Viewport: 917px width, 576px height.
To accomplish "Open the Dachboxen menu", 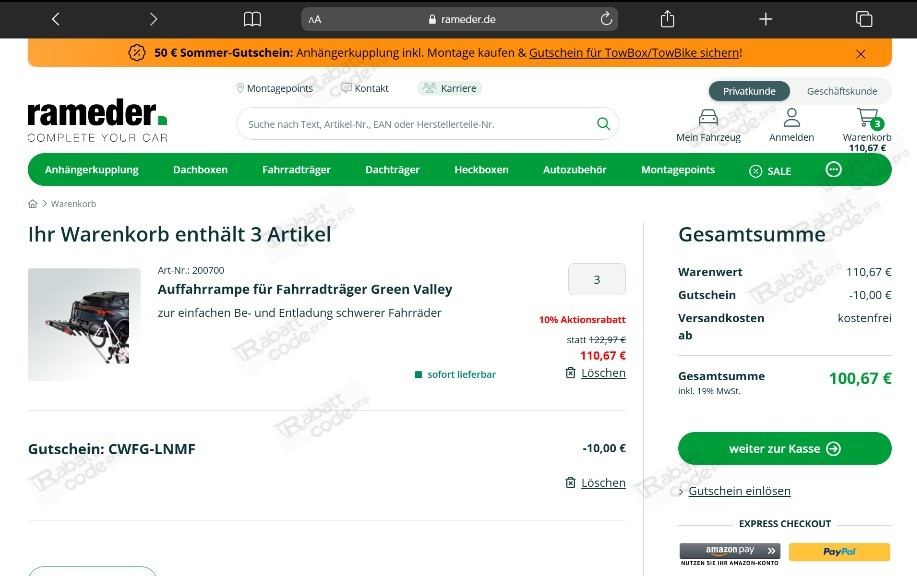I will [x=200, y=170].
